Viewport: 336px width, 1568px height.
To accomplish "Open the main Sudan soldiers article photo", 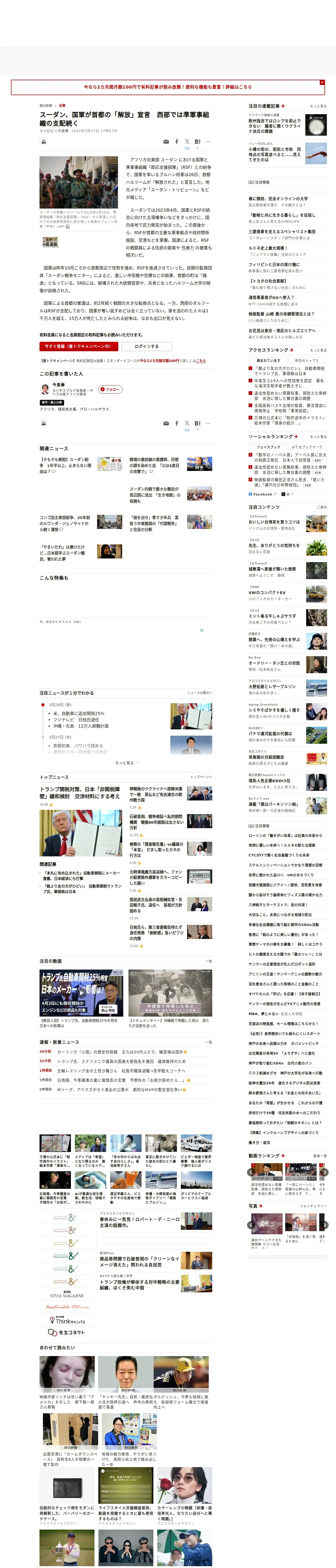I will [x=79, y=183].
